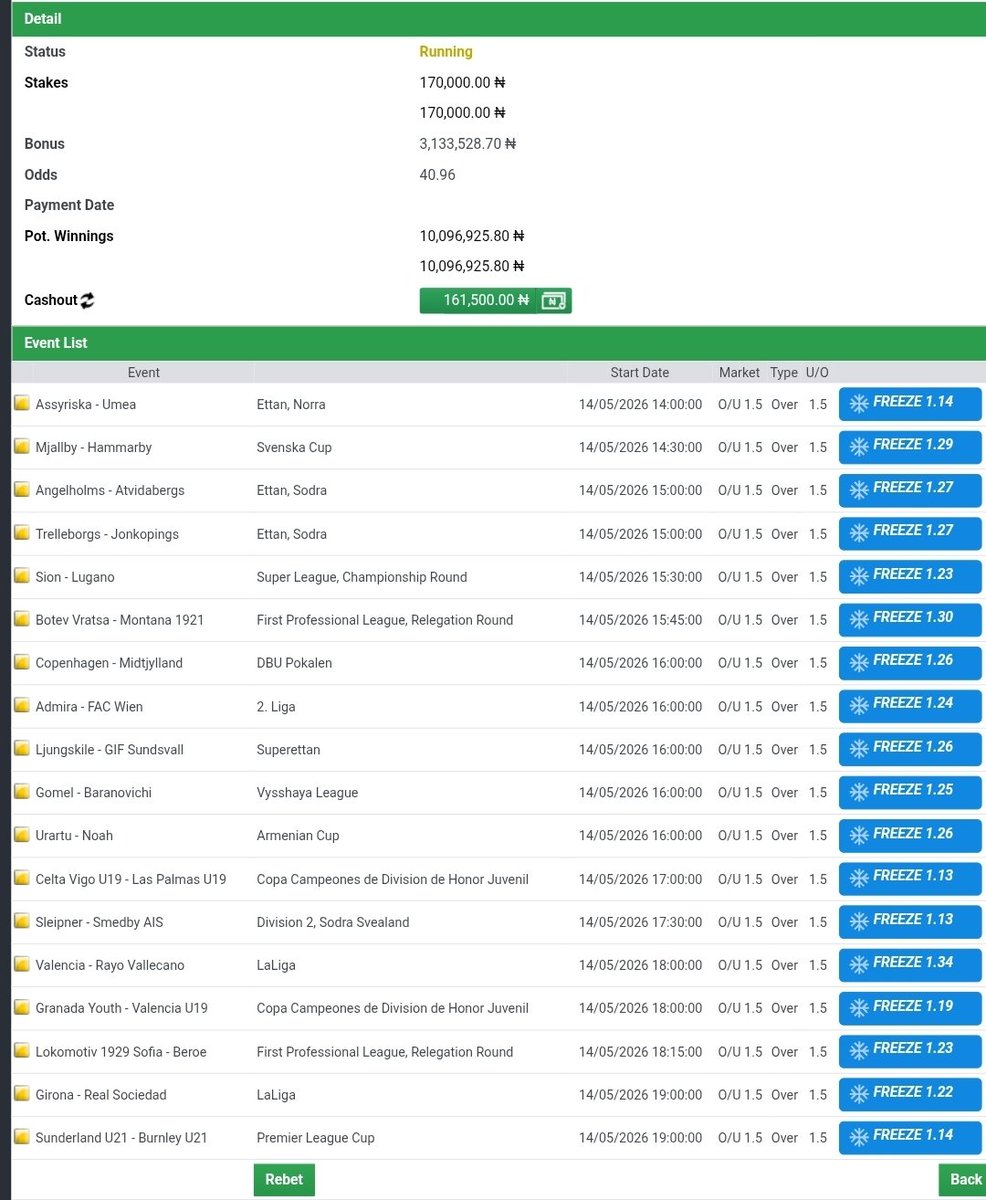Freeze Granada Youth - Valencia U19 at 1.19
This screenshot has width=986, height=1200.
(910, 1008)
